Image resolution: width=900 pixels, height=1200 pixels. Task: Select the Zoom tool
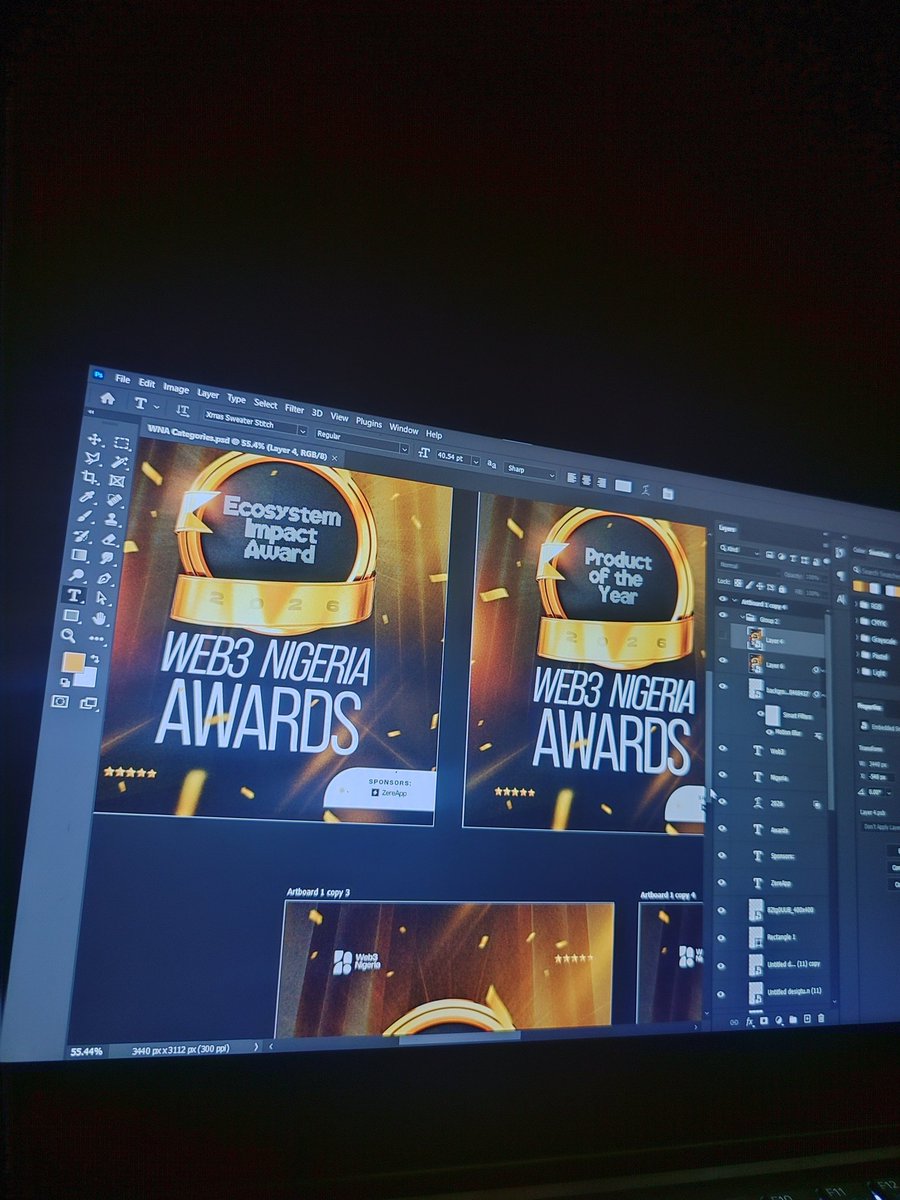tap(68, 635)
